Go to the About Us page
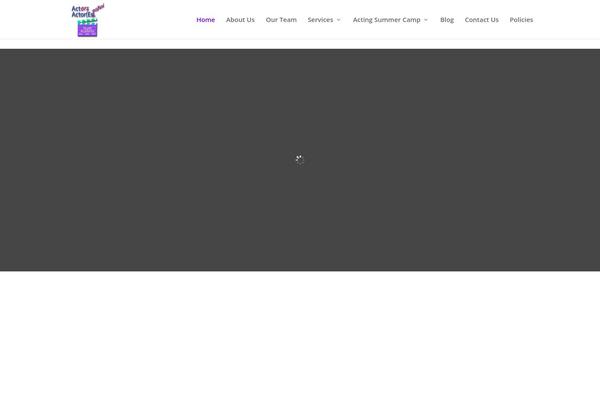This screenshot has width=600, height=400. 240,20
